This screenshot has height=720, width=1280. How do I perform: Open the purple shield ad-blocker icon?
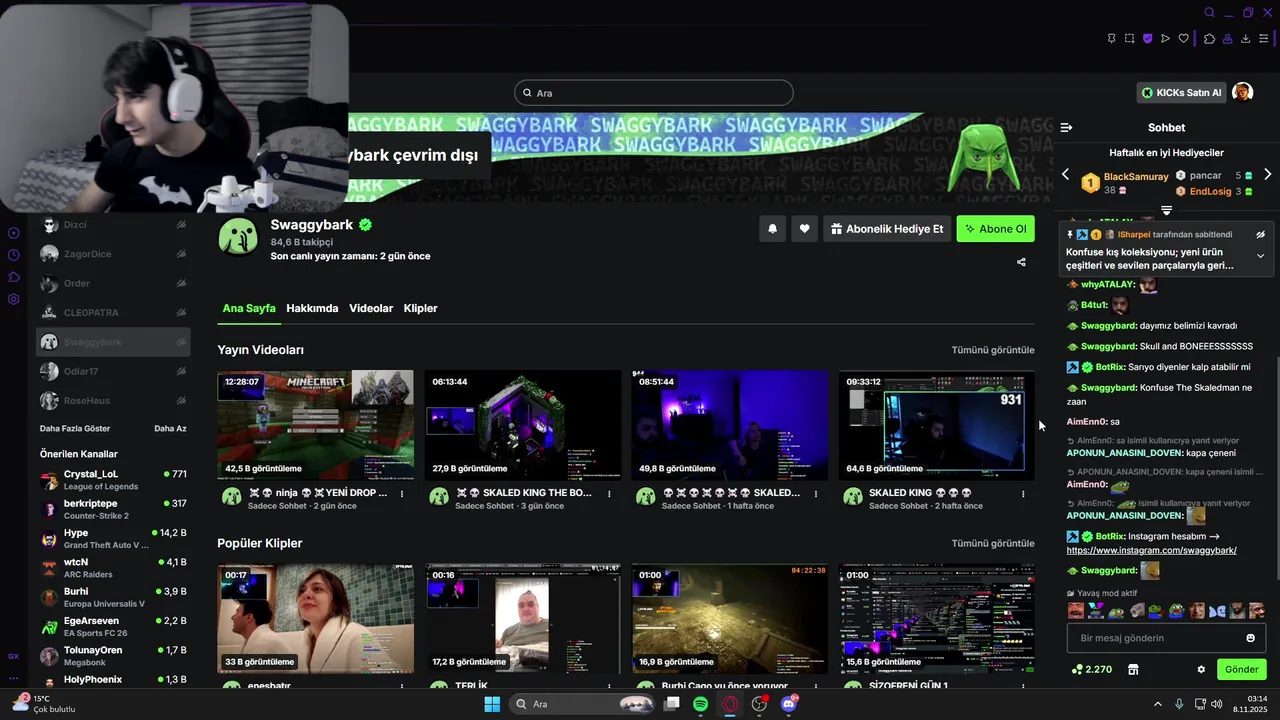pyautogui.click(x=1147, y=39)
